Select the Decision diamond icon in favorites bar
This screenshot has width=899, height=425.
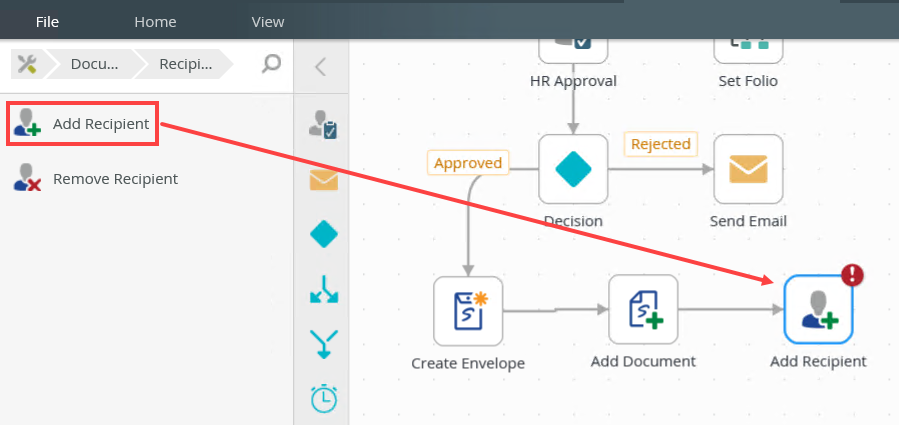click(x=323, y=234)
